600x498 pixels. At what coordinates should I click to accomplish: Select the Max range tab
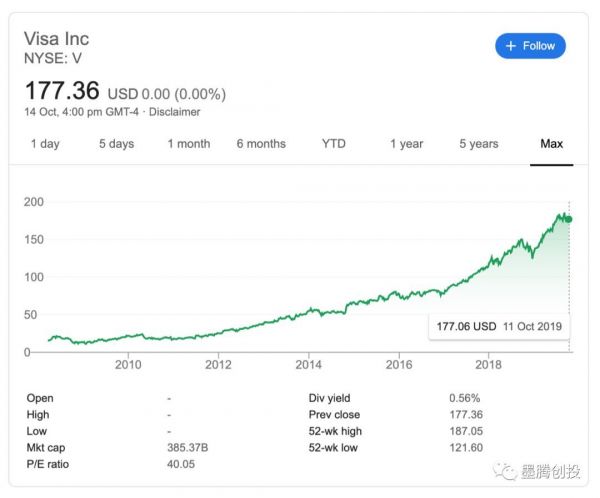pos(552,144)
